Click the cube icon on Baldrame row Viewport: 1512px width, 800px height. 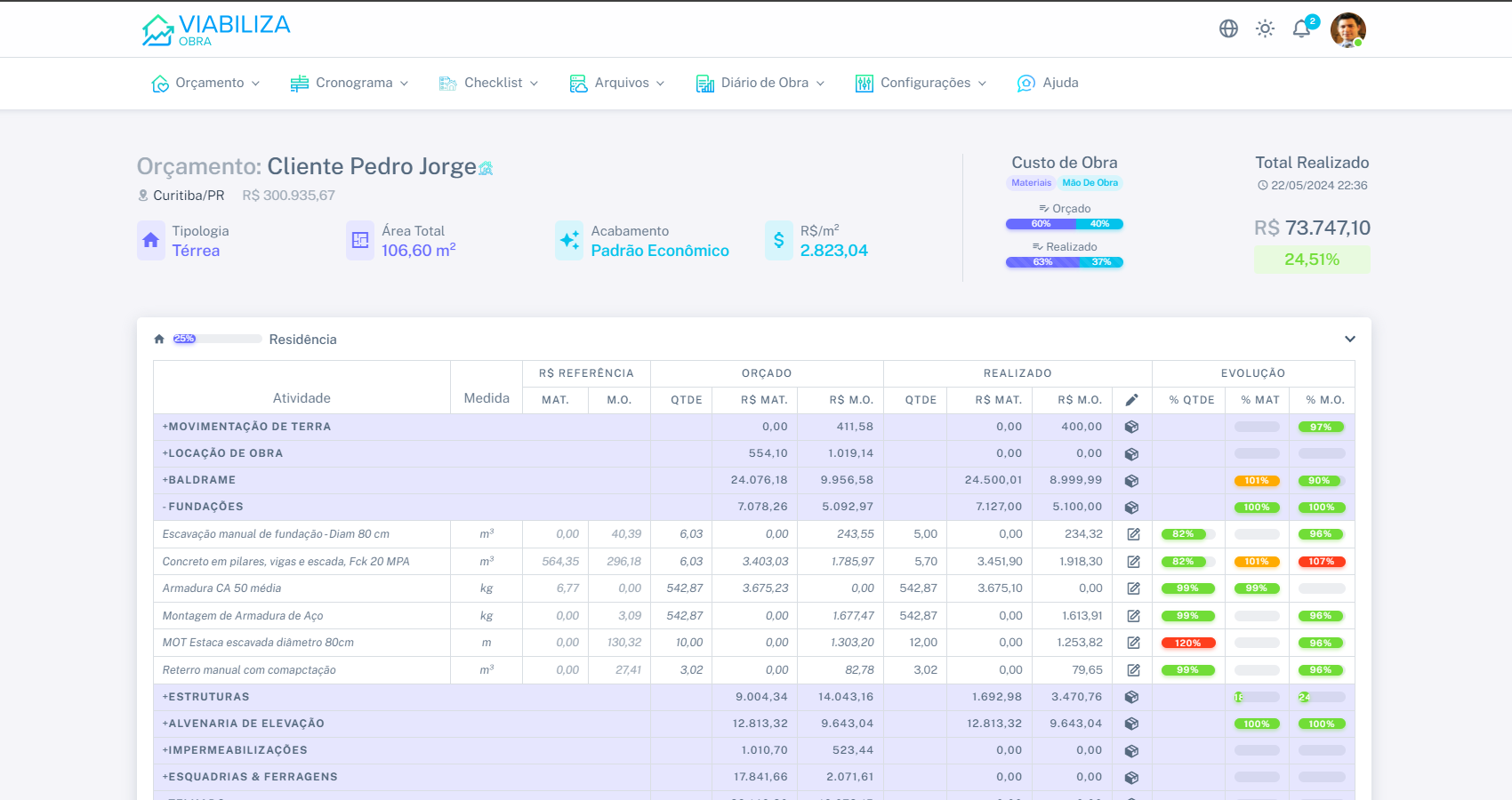coord(1131,480)
